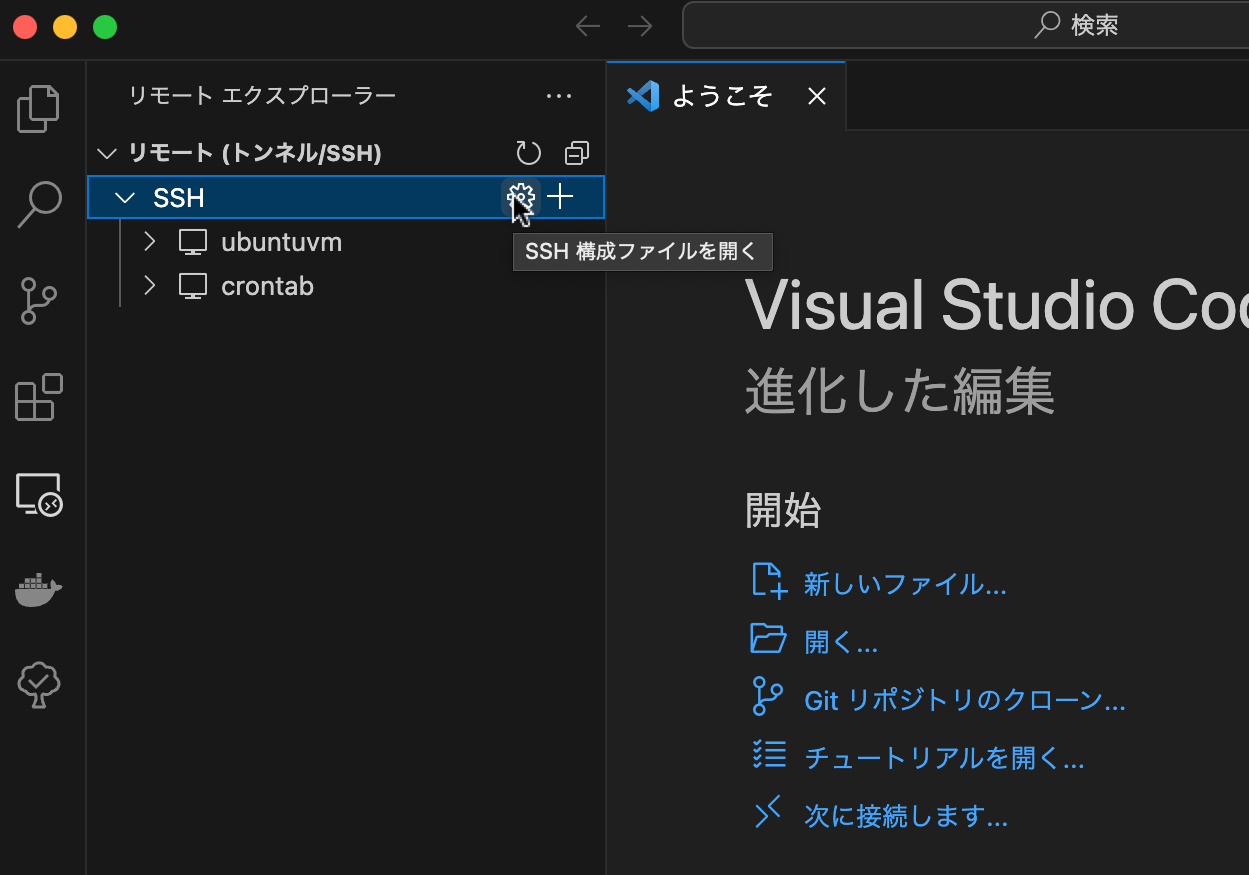The height and width of the screenshot is (875, 1249).
Task: Select the Remote Explorer icon
Action: click(38, 494)
